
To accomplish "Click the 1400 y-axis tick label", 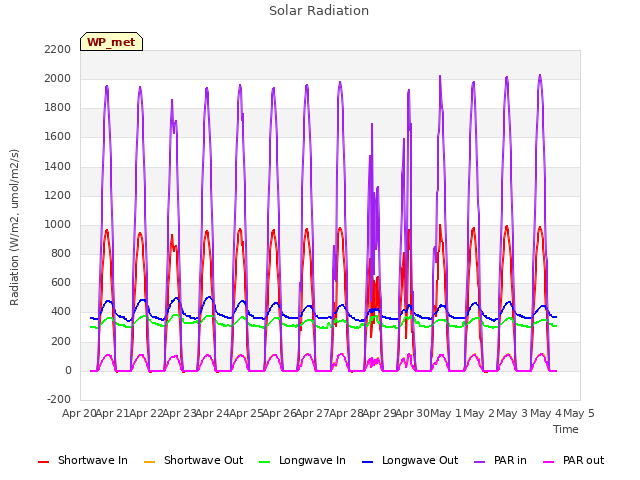I will pos(58,166).
